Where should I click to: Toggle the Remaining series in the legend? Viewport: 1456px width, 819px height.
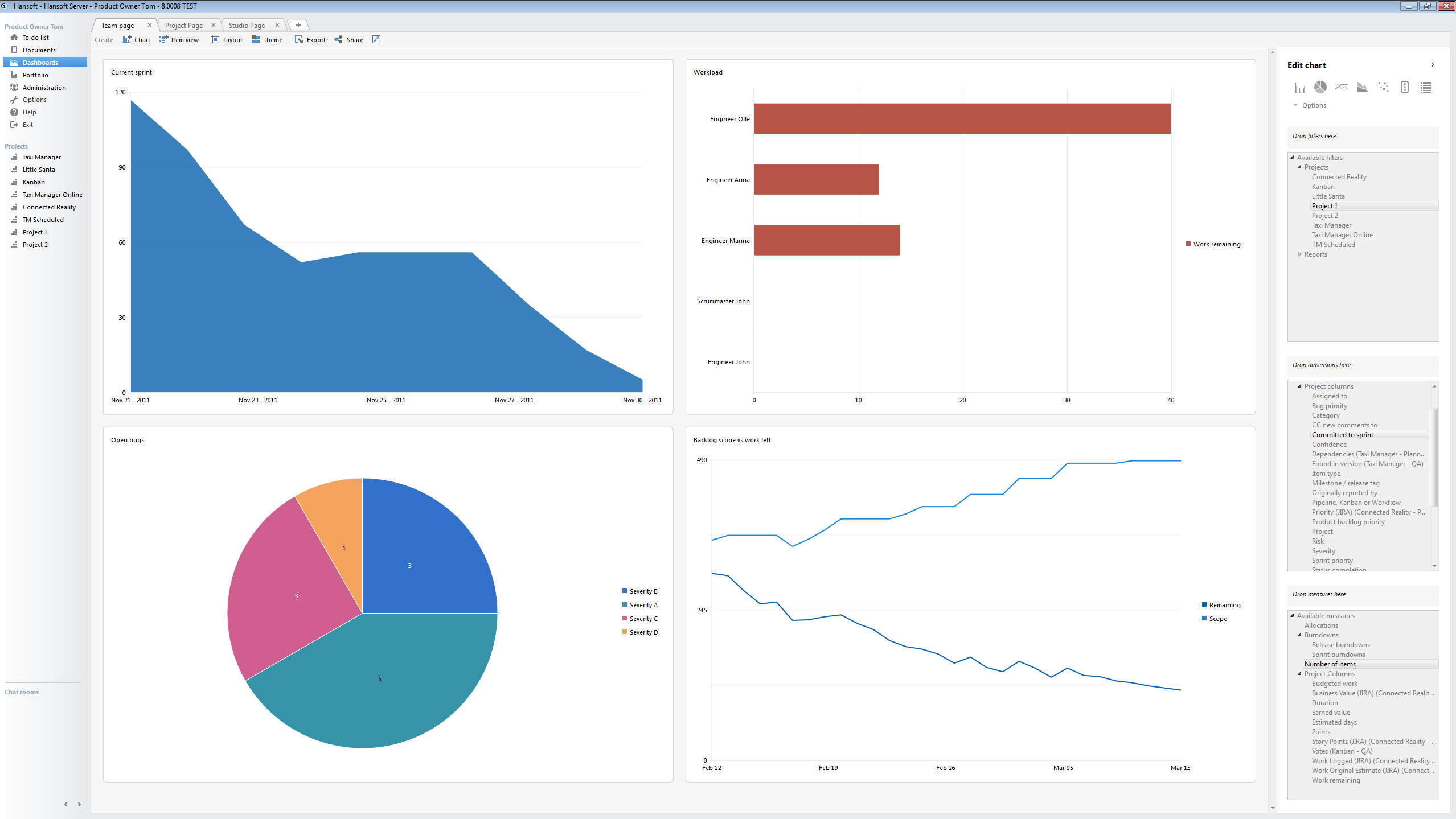(x=1220, y=604)
